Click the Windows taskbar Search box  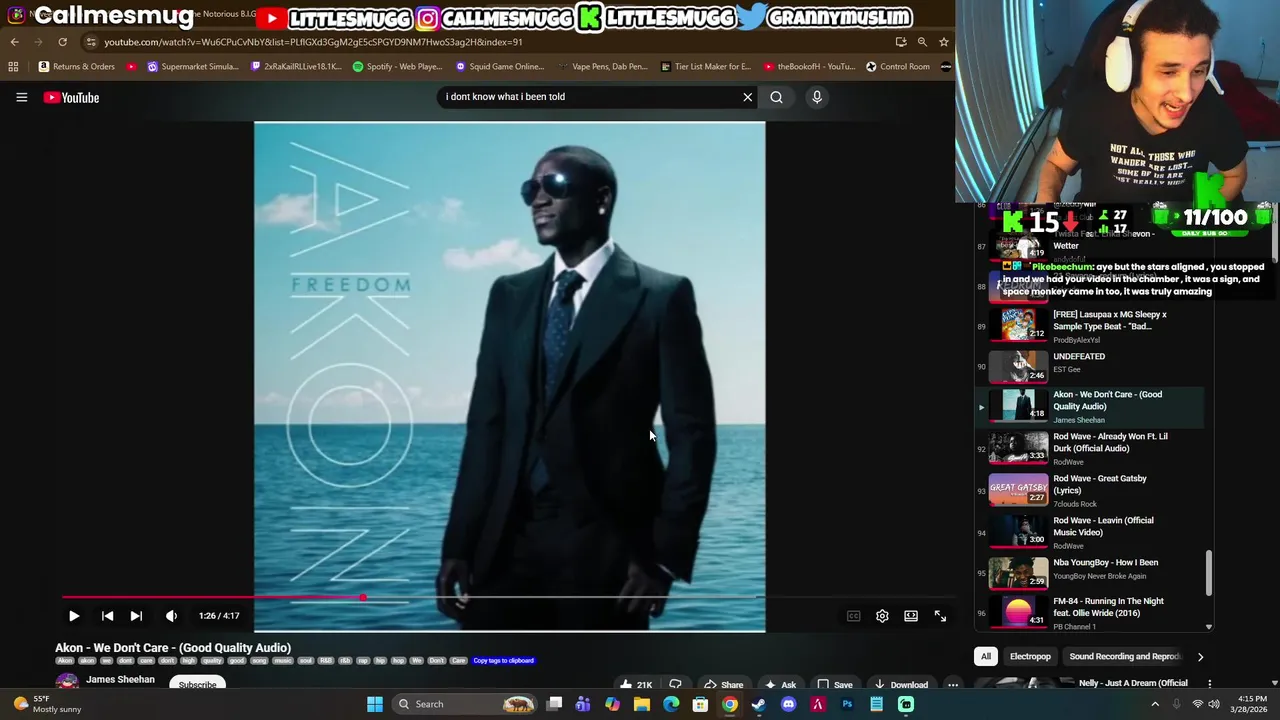point(465,704)
